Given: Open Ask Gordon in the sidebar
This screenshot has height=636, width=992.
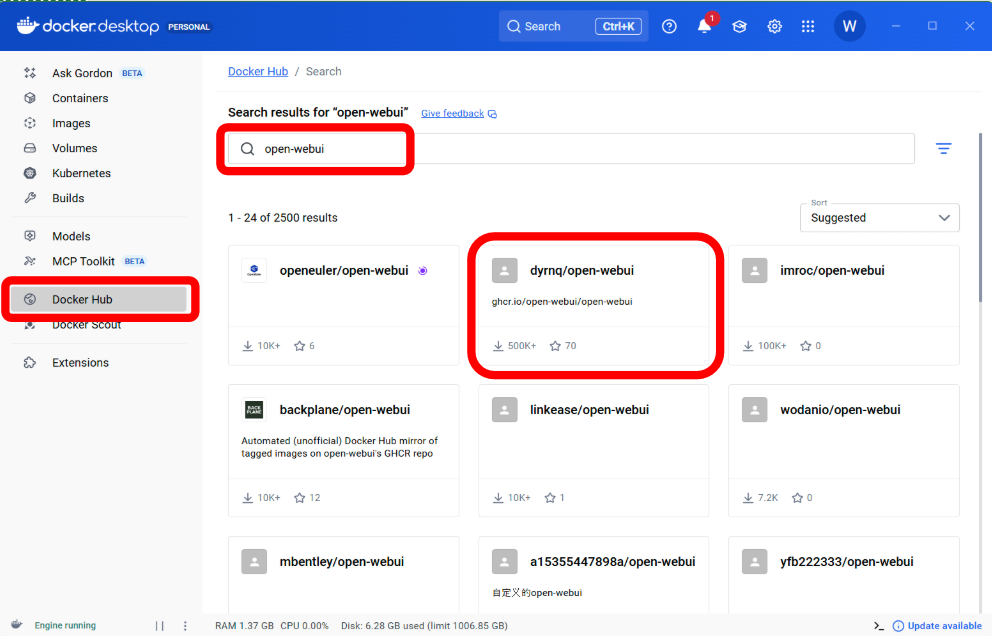Looking at the screenshot, I should coord(82,73).
